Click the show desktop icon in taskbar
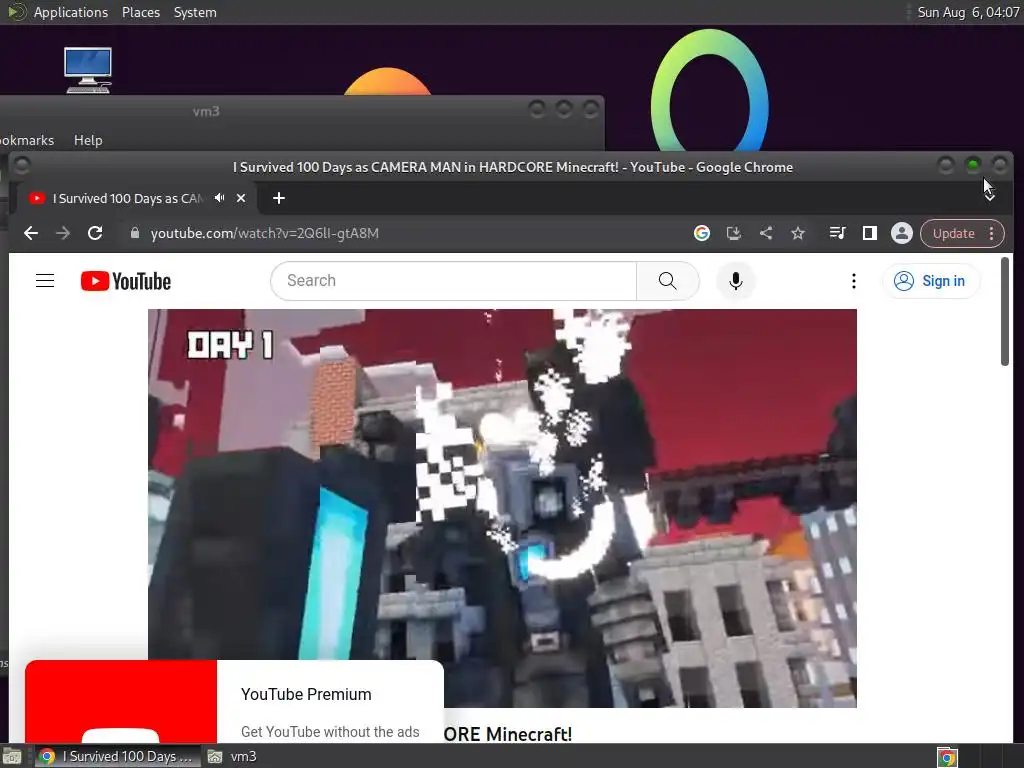The image size is (1024, 768). tap(12, 757)
